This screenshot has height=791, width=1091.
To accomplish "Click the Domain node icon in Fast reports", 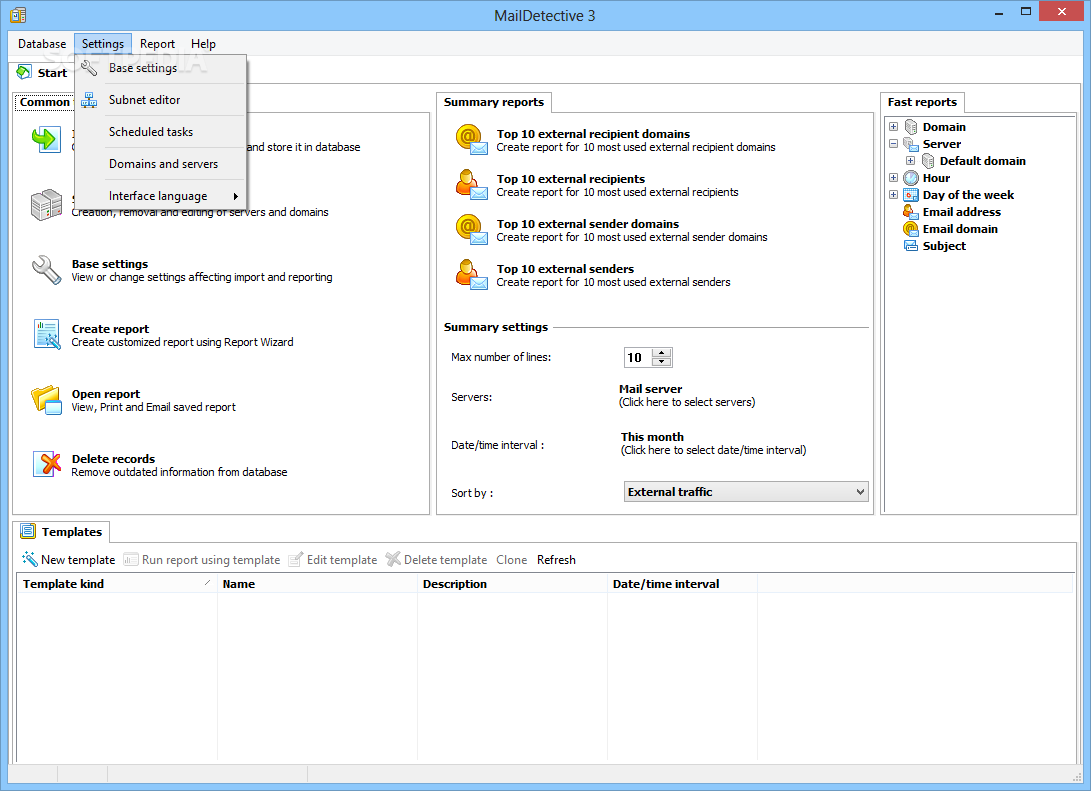I will coord(911,127).
